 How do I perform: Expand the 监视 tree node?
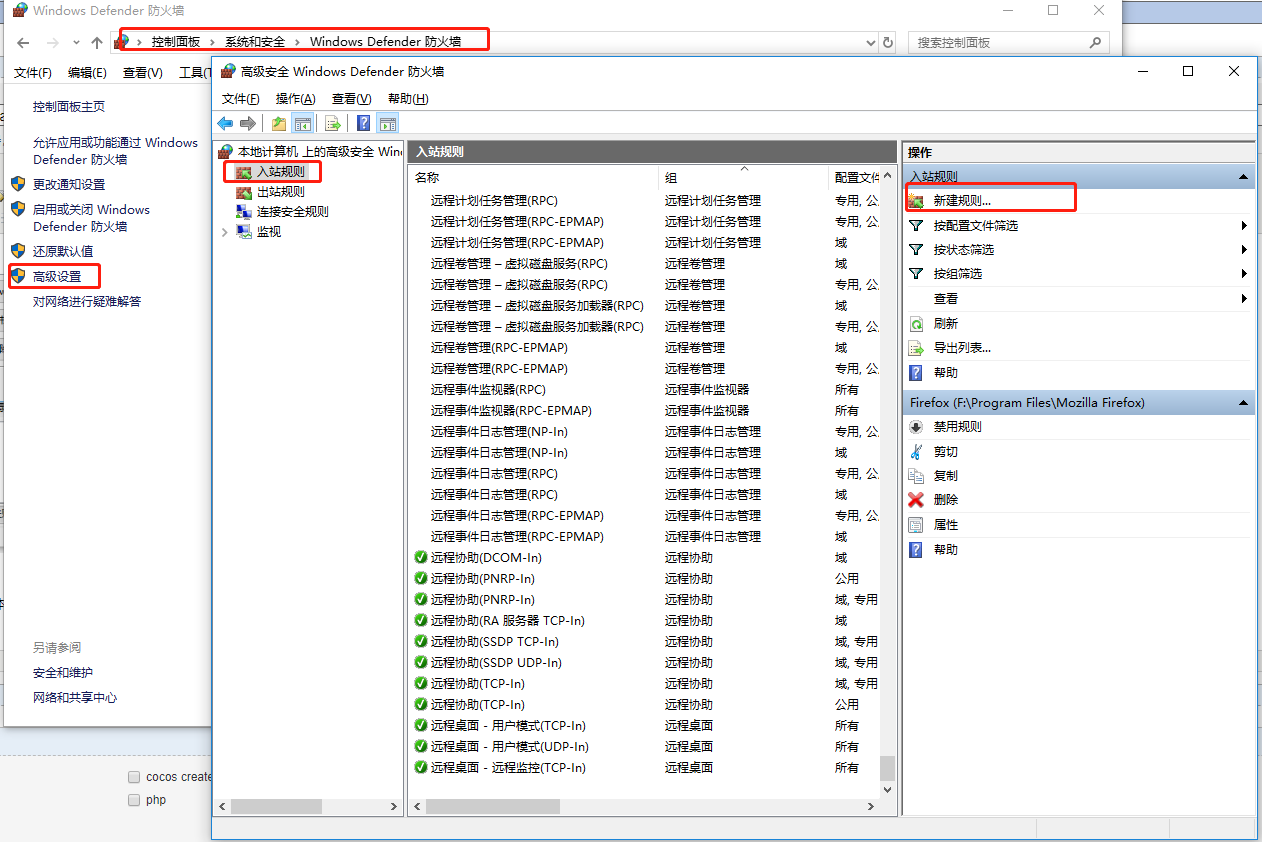224,232
